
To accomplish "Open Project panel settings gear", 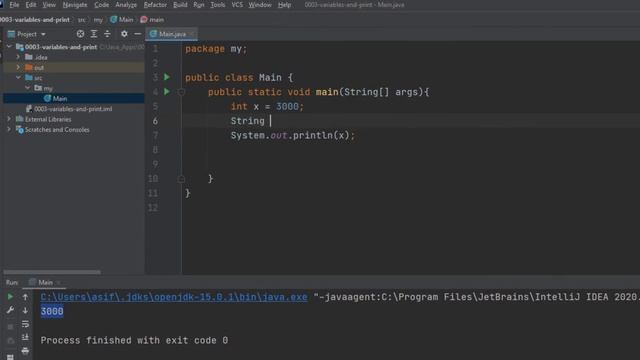I will tap(124, 34).
